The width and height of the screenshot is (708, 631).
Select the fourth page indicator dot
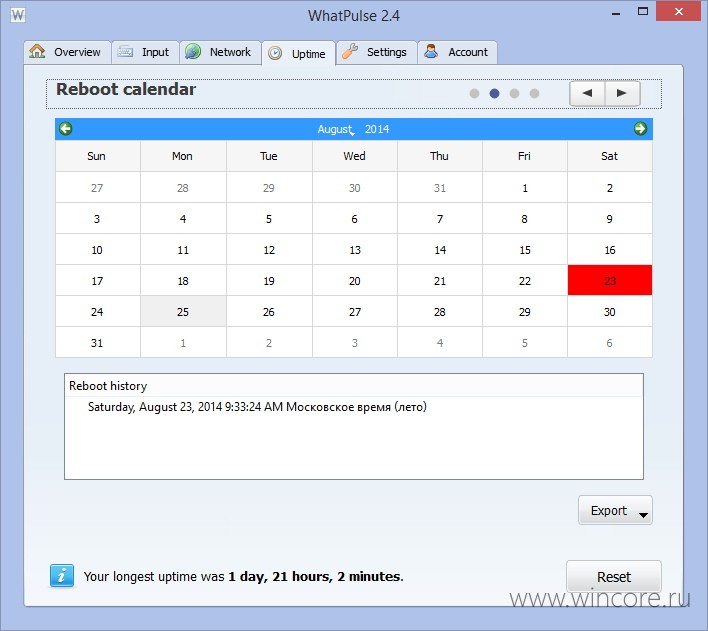coord(534,93)
